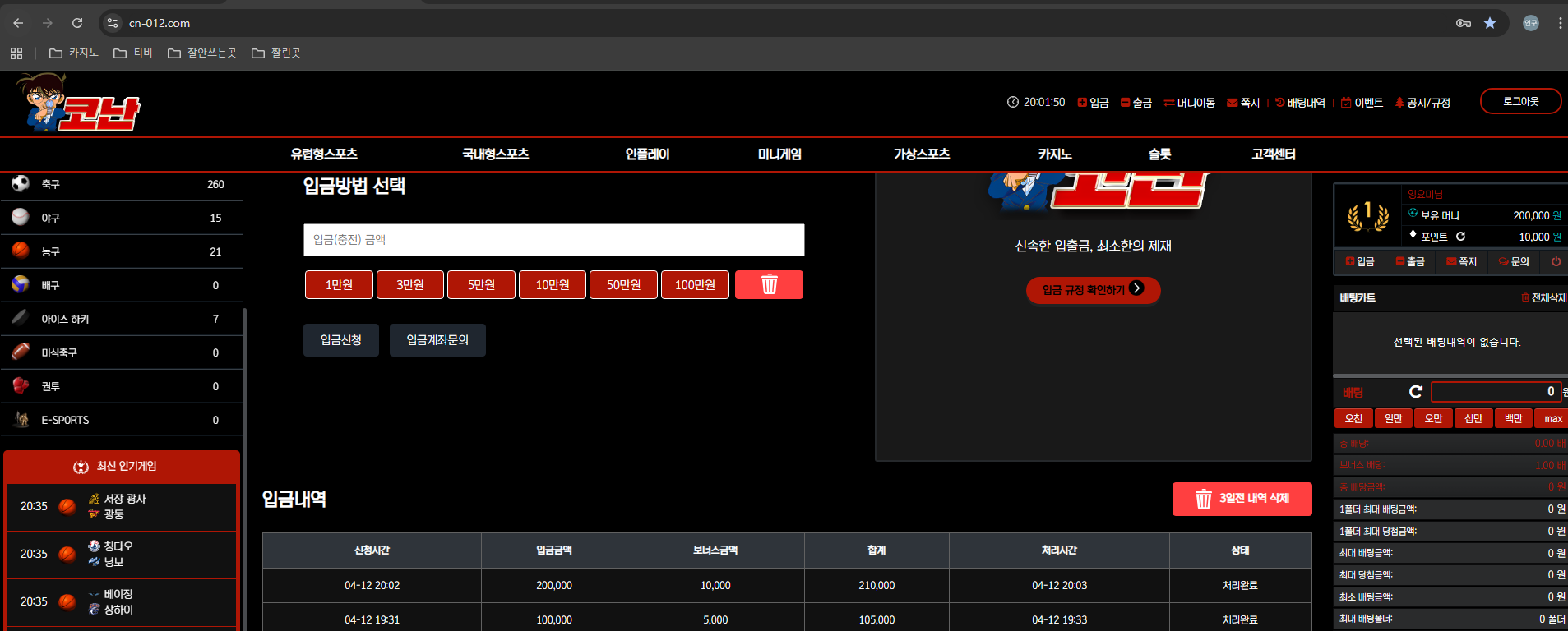
Task: Select the soccer ball sport category
Action: pyautogui.click(x=122, y=184)
